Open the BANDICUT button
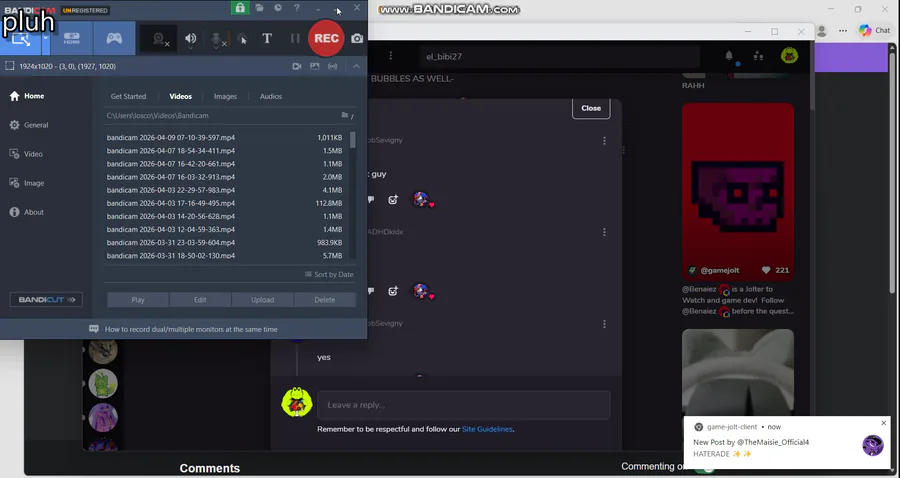 pos(46,300)
